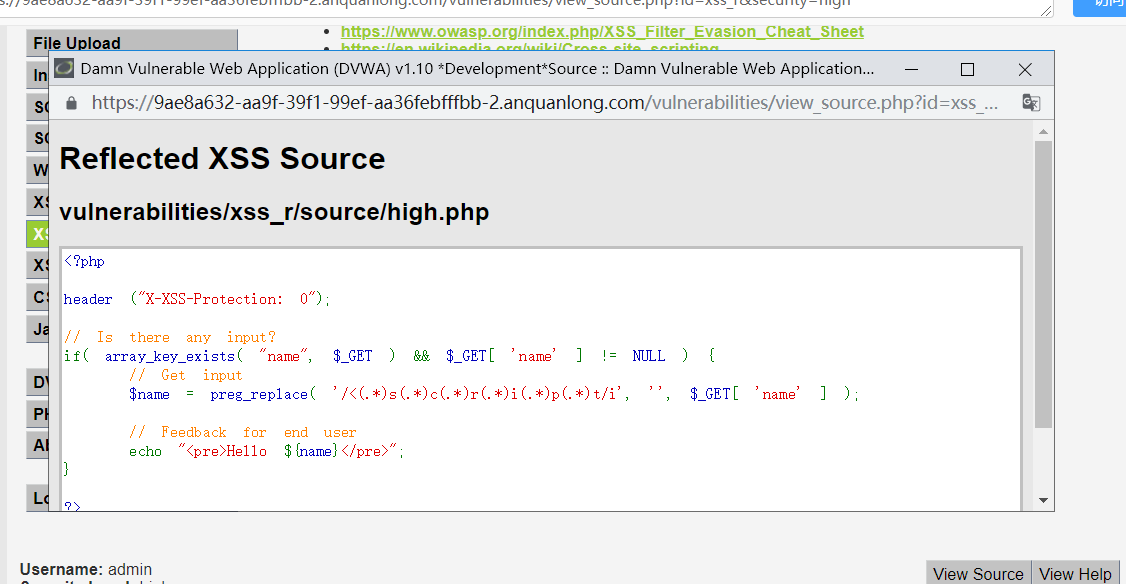1126x584 pixels.
Task: Click the scrollbar down arrow in the source popup
Action: pos(1043,501)
